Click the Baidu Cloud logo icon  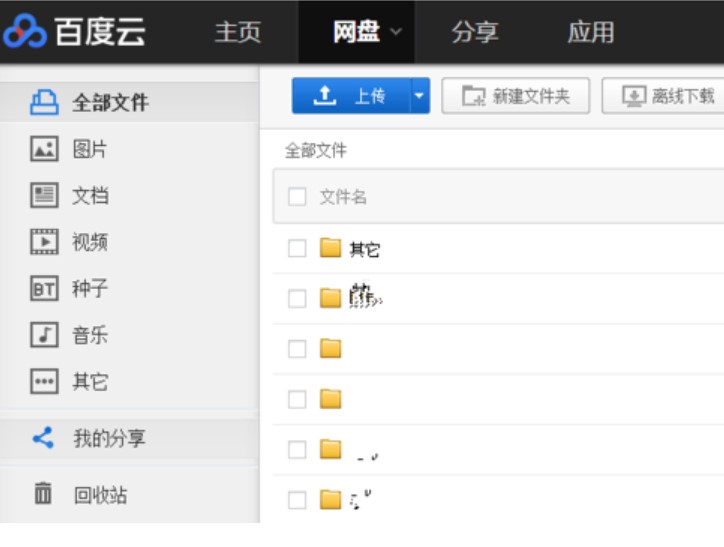click(x=24, y=31)
